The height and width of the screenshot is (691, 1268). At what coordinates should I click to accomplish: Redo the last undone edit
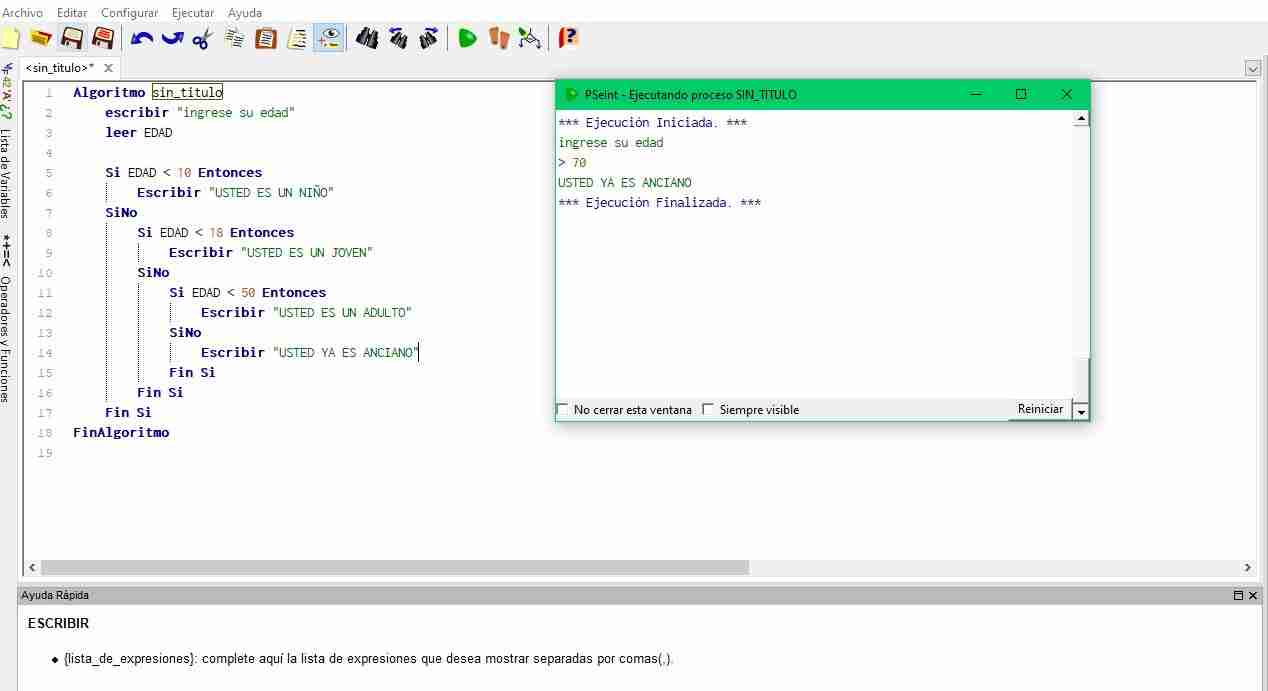coord(172,38)
